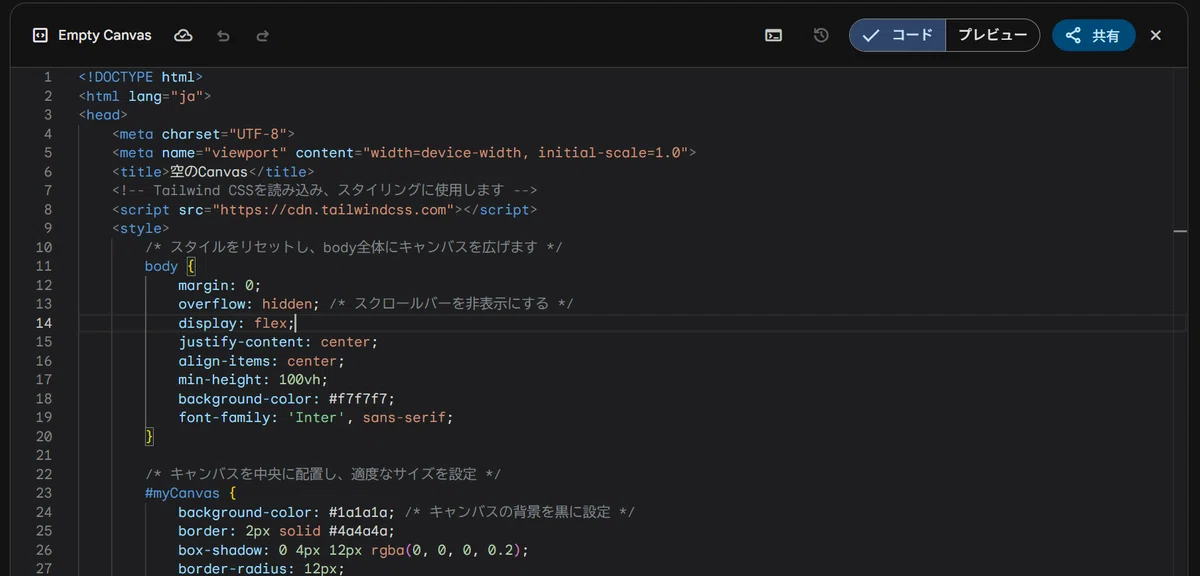Click the align-items: center line
Viewport: 1200px width, 576px height.
(x=261, y=361)
